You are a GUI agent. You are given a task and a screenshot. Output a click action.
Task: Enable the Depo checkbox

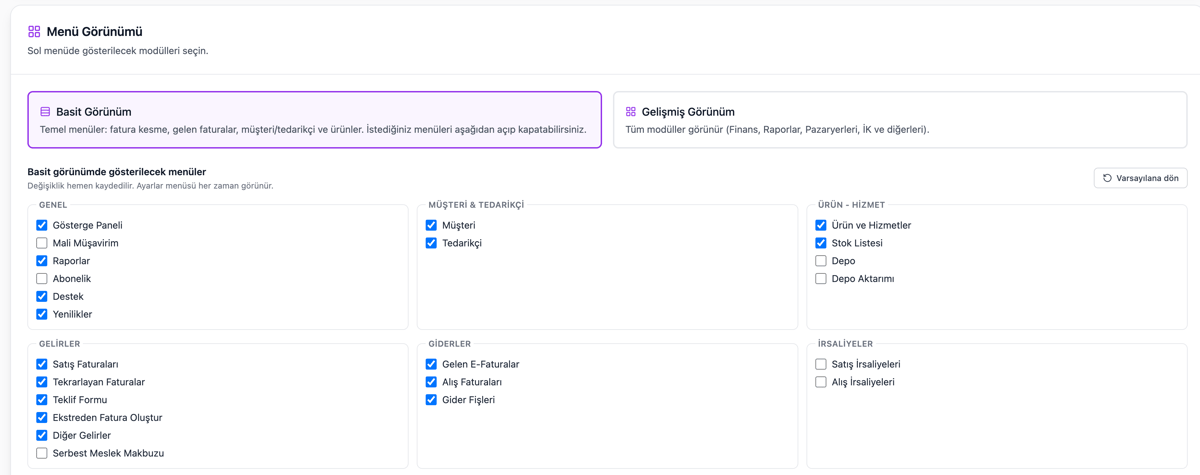tap(821, 261)
